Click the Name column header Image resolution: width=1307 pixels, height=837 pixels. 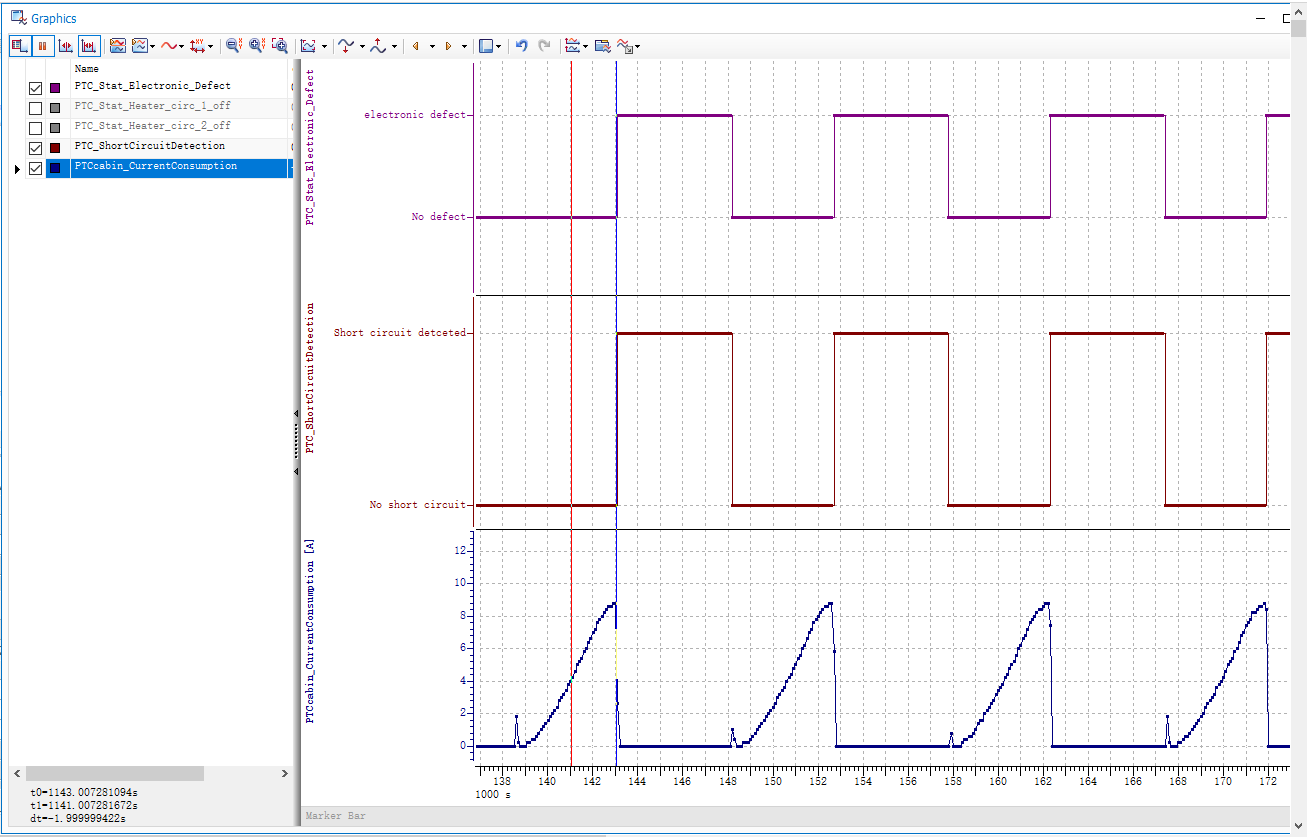click(87, 69)
